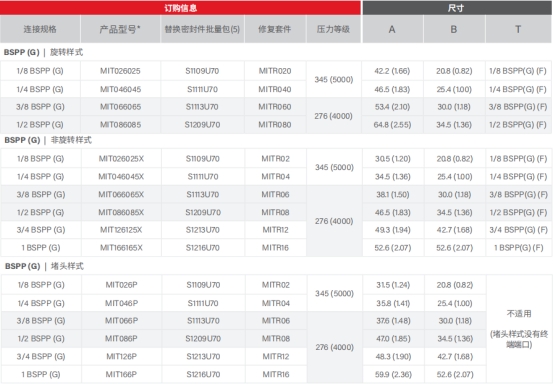Select the 3/4 BSPP(G) (F) thread cell
Viewport: 554px width, 384px height.
point(518,230)
